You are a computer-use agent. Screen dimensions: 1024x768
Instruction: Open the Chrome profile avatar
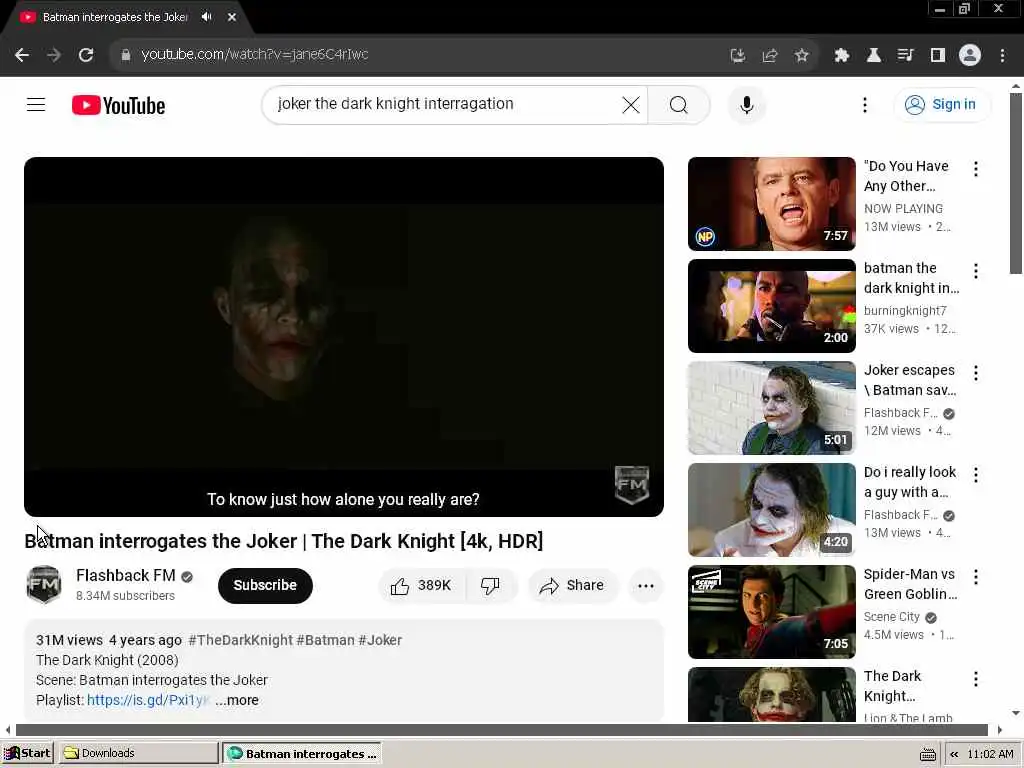970,56
